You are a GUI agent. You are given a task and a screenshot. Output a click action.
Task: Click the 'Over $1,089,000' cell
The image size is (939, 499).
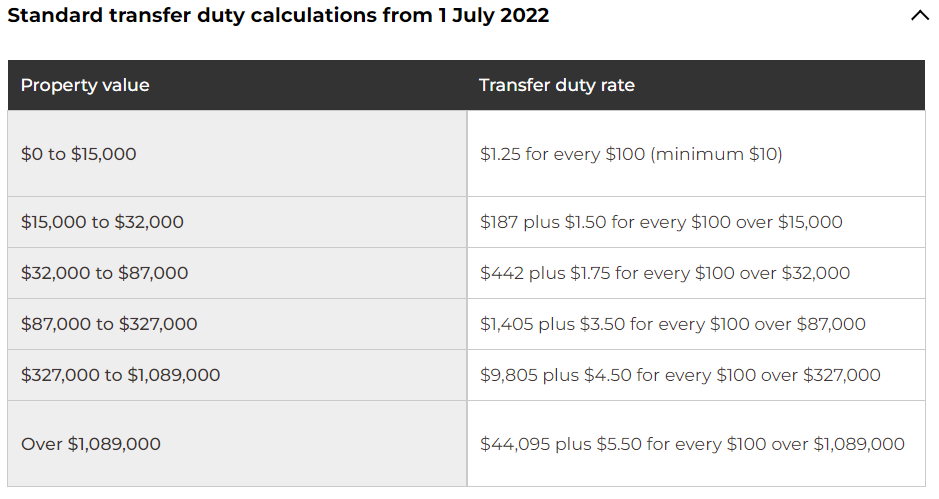click(x=237, y=443)
